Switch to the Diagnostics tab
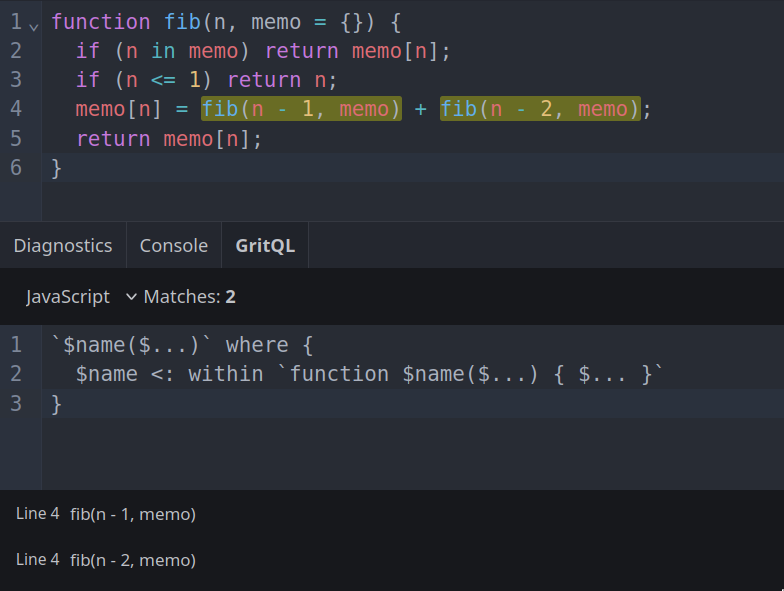This screenshot has height=591, width=784. 63,246
